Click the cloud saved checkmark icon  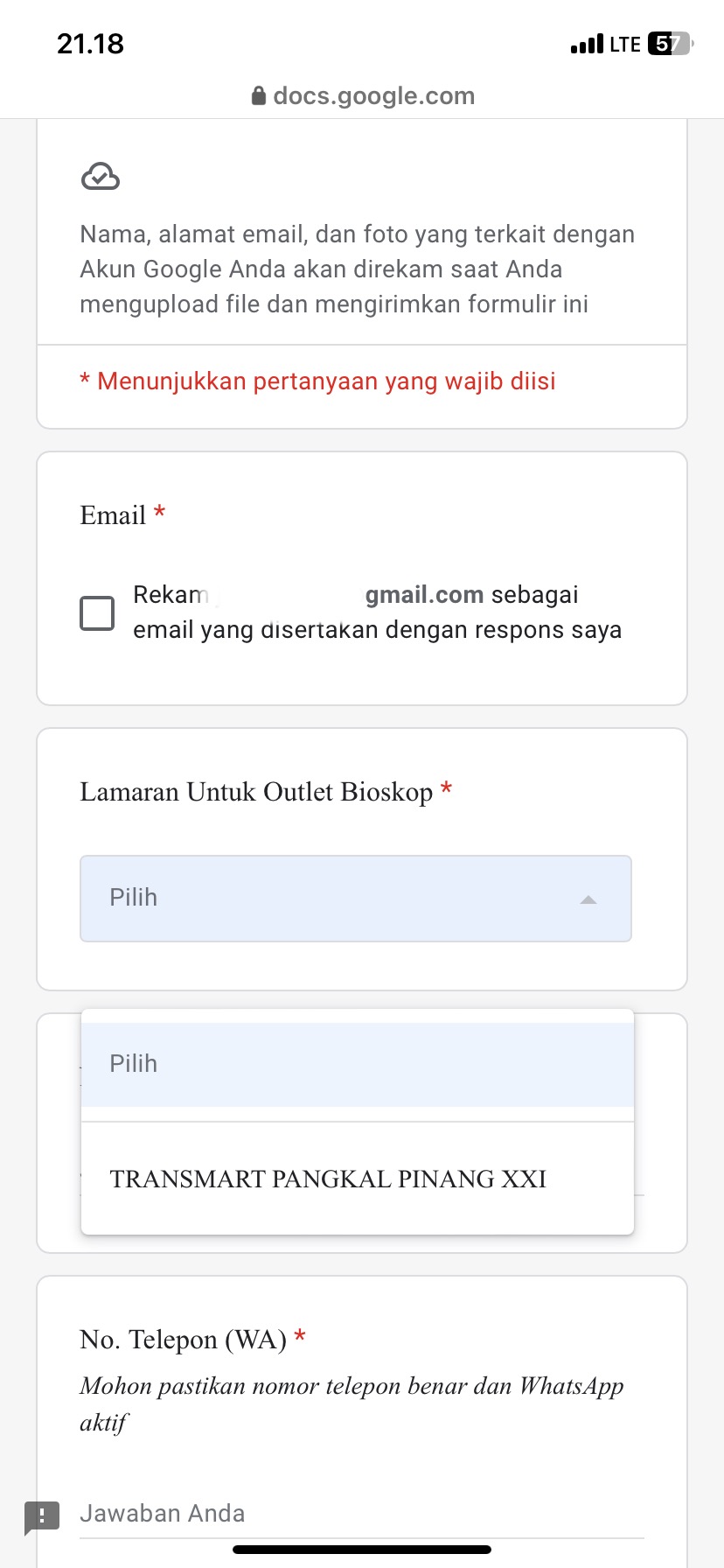[x=101, y=177]
